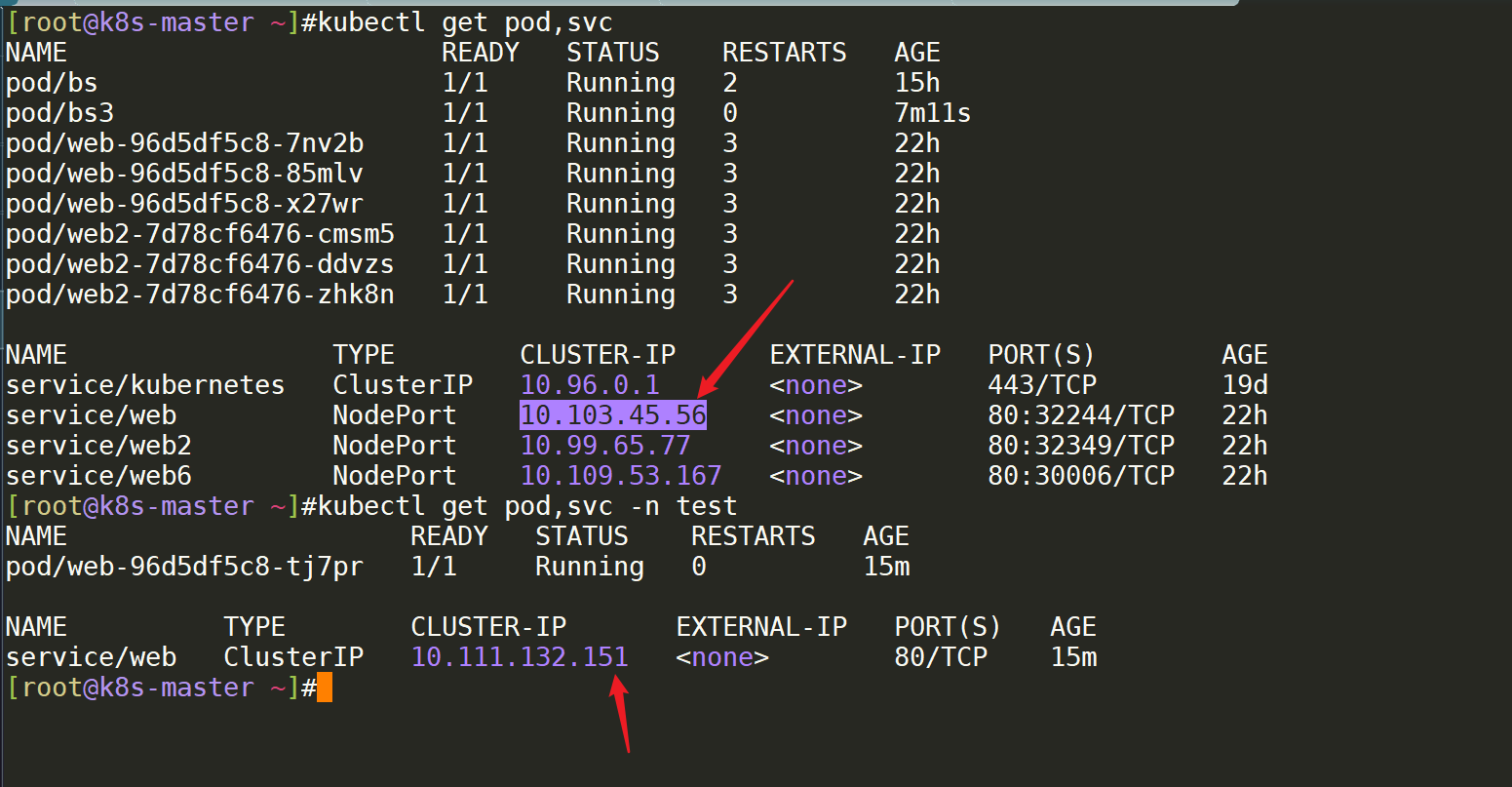Click the service/kubernetes name
This screenshot has height=787, width=1512.
pyautogui.click(x=145, y=385)
